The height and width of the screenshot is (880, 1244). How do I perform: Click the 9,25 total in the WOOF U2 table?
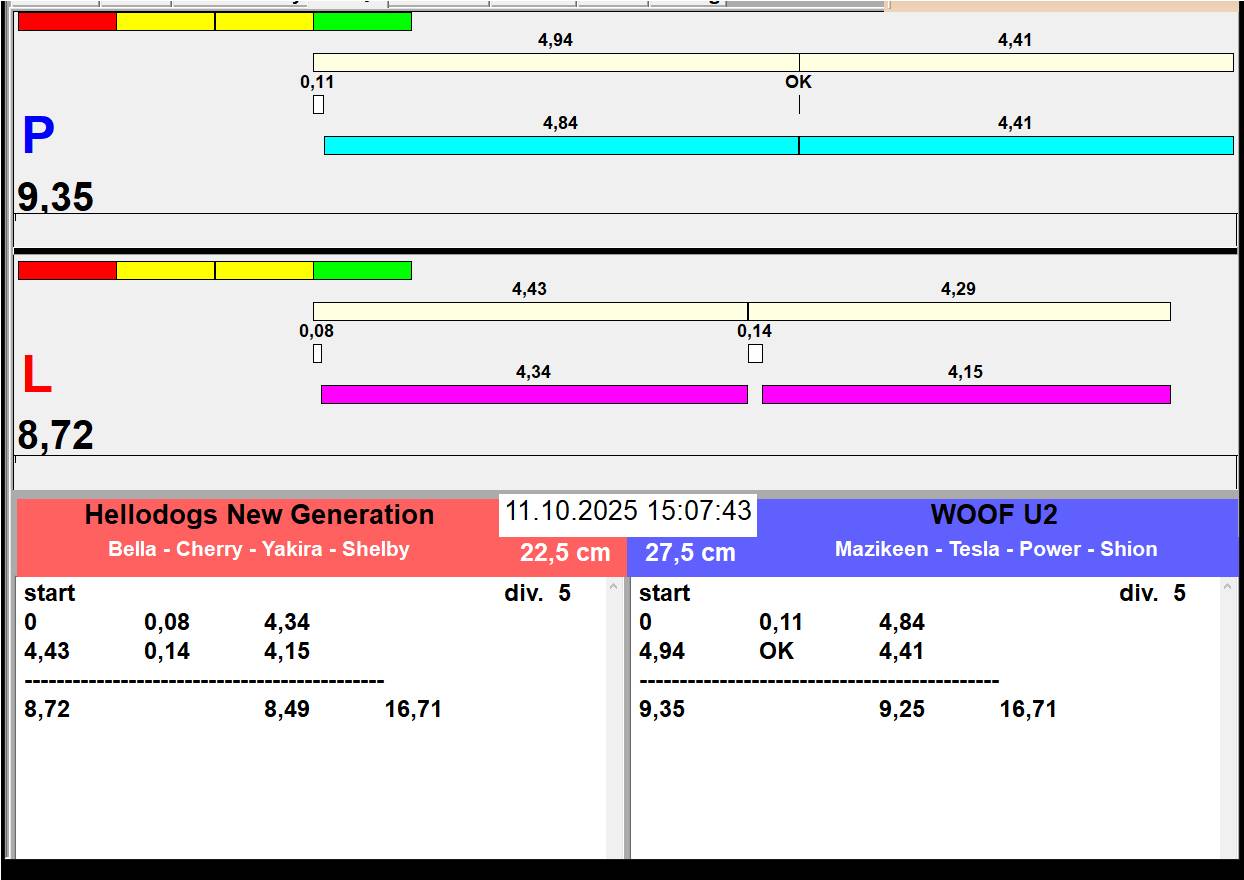pos(902,709)
